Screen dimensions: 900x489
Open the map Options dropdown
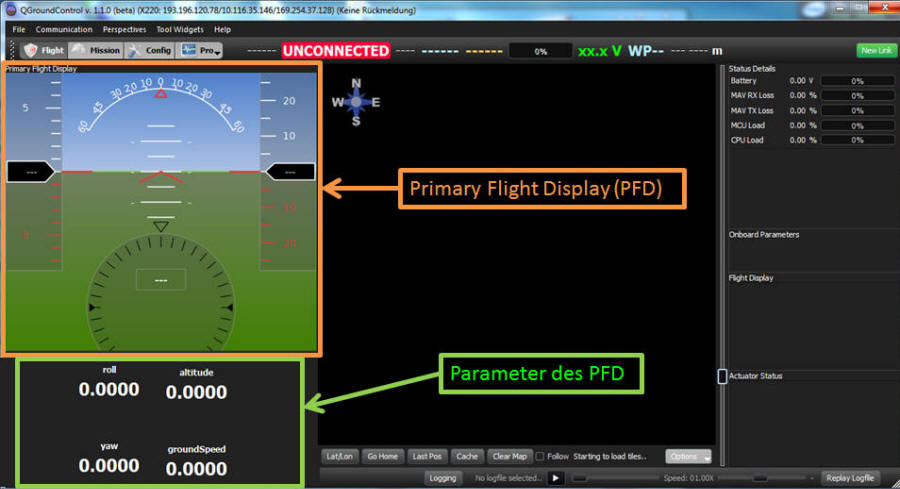coord(688,456)
